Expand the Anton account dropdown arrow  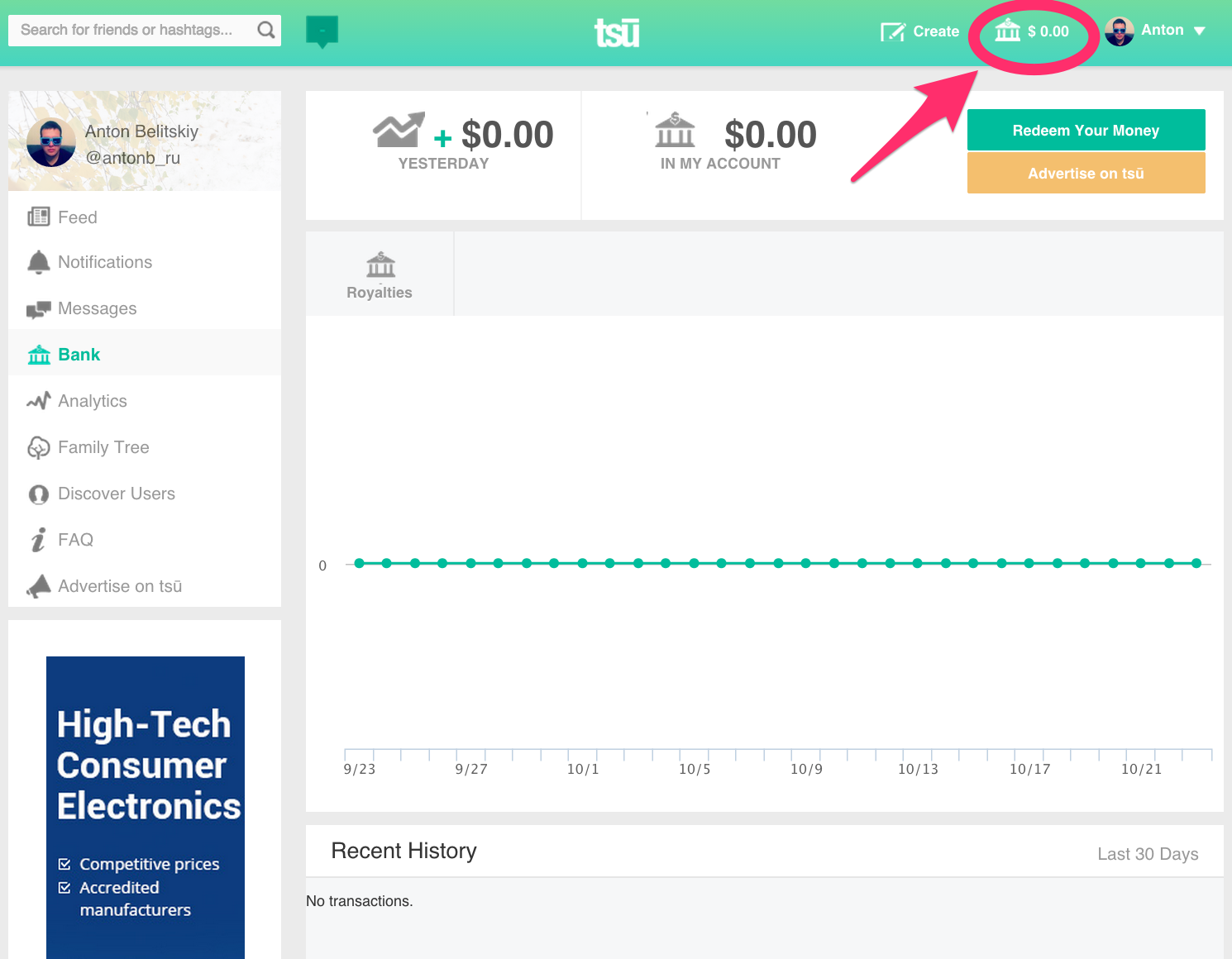pyautogui.click(x=1199, y=31)
